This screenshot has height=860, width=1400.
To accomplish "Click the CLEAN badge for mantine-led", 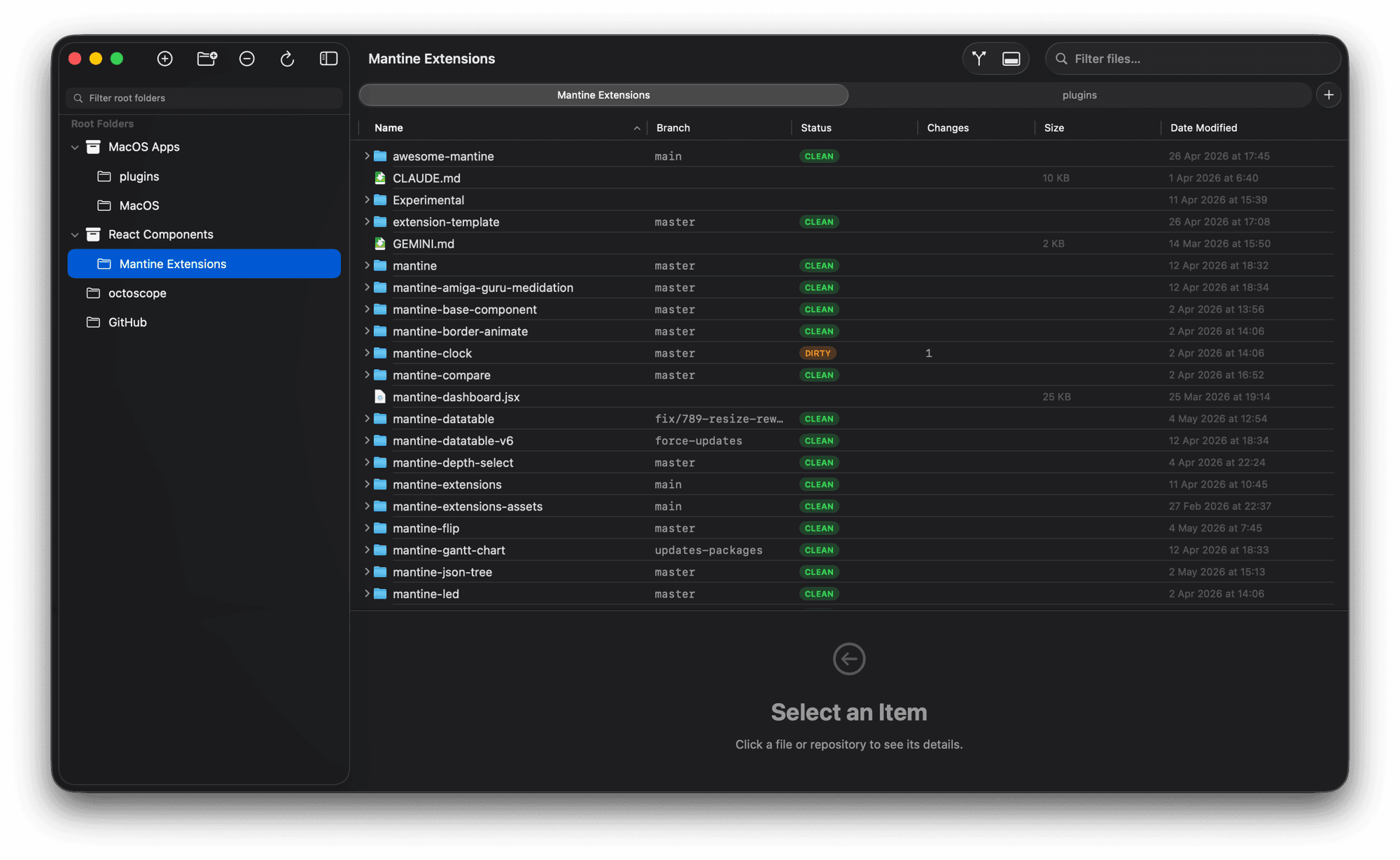I will [x=819, y=594].
